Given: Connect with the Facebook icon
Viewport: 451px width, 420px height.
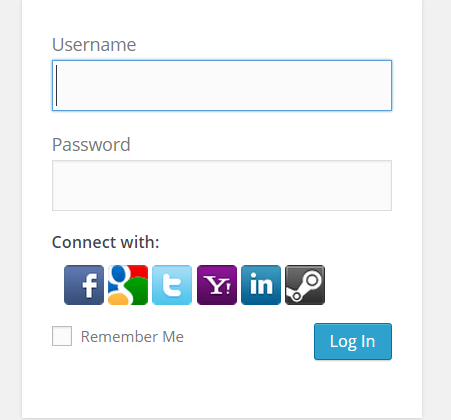Looking at the screenshot, I should 84,285.
